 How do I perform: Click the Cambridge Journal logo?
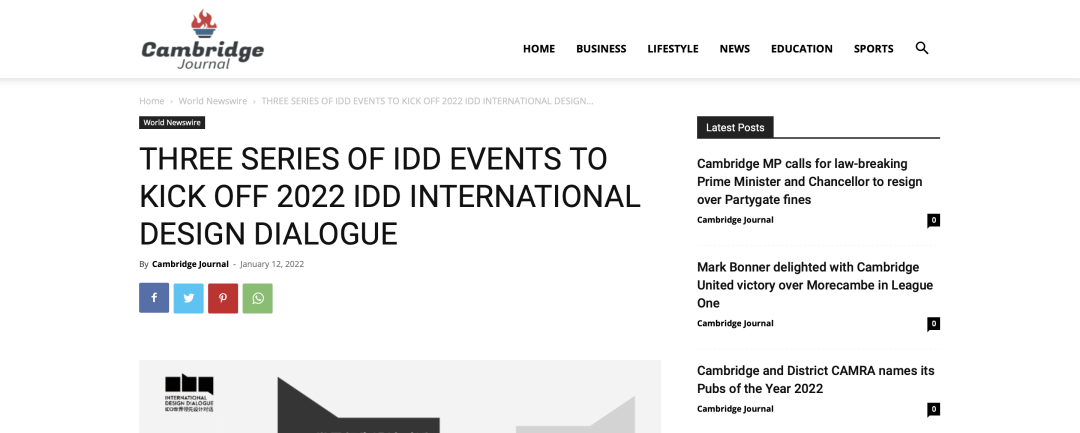point(202,39)
